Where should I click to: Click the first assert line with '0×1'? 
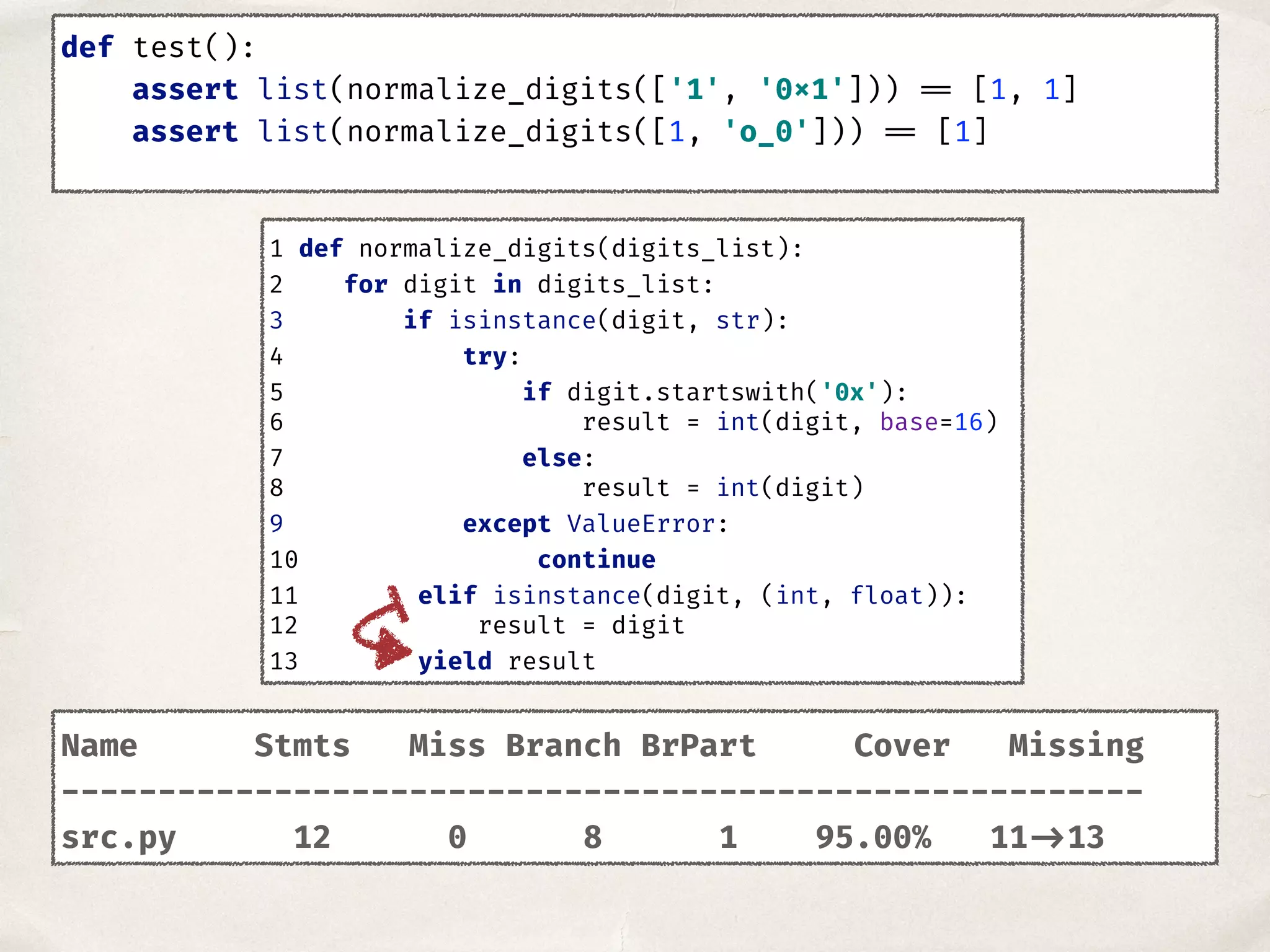605,90
